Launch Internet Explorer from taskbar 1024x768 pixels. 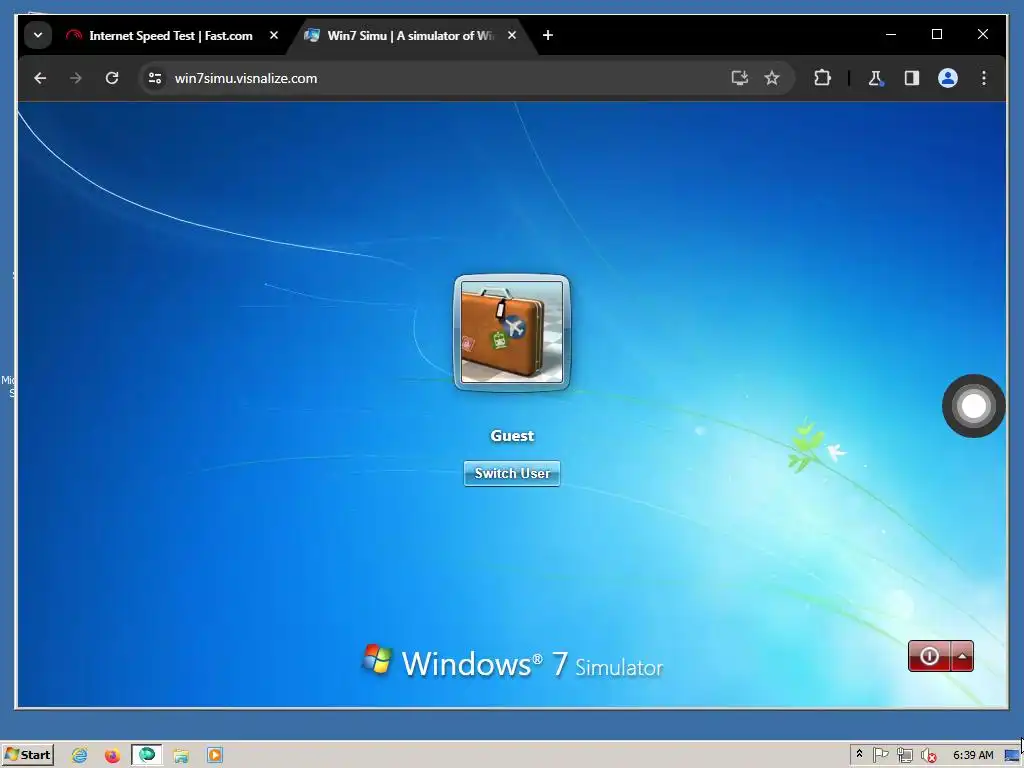(x=80, y=755)
